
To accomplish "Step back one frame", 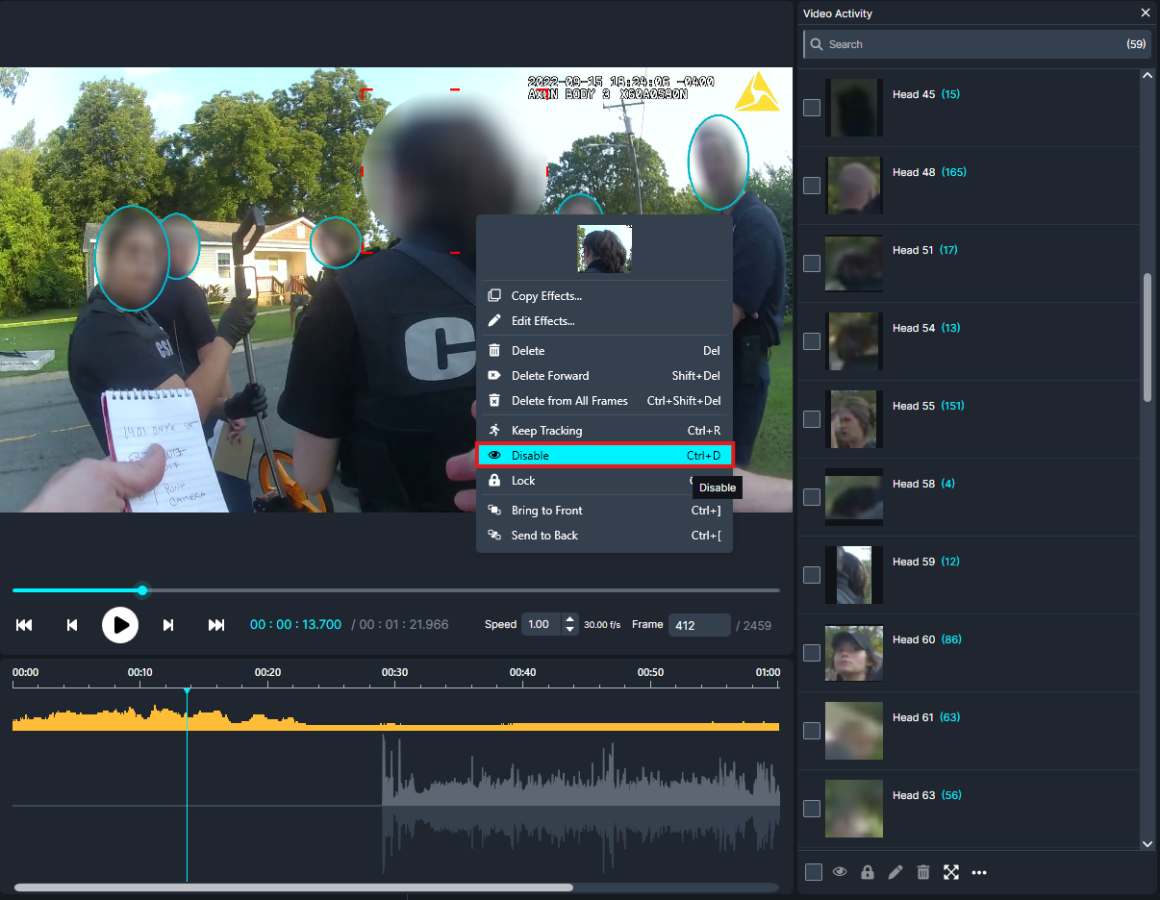I will pos(71,624).
